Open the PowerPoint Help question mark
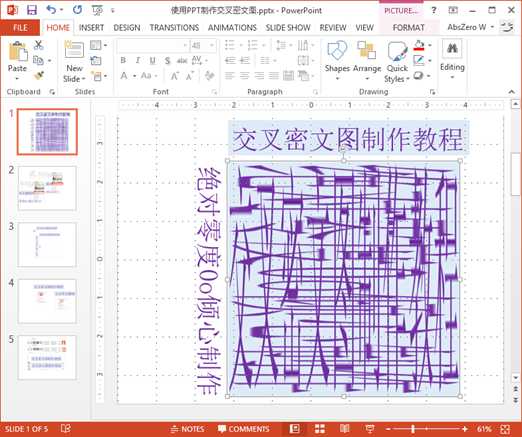 tap(434, 10)
